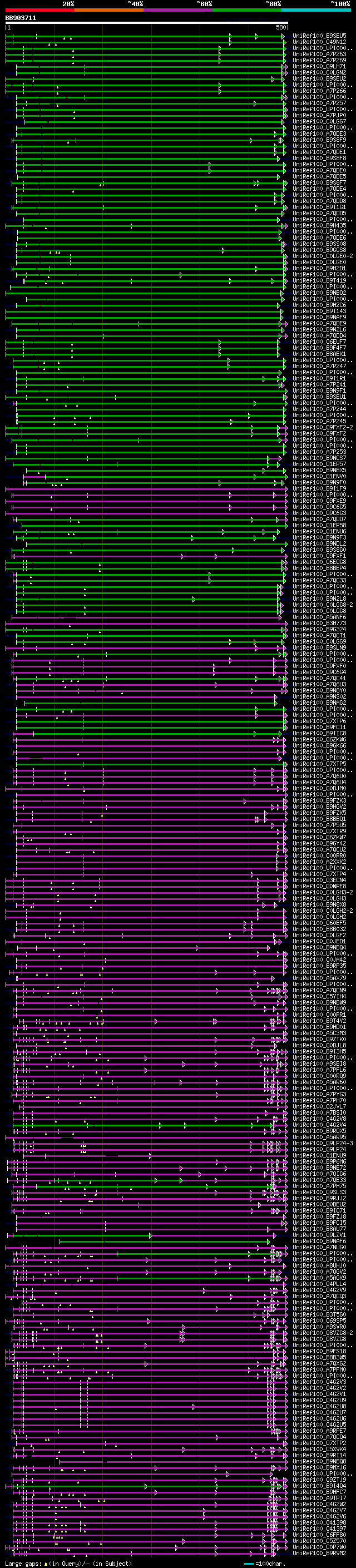Click the orange ~40% identity legend segment
Viewport: 356px width, 1568px height.
point(109,11)
